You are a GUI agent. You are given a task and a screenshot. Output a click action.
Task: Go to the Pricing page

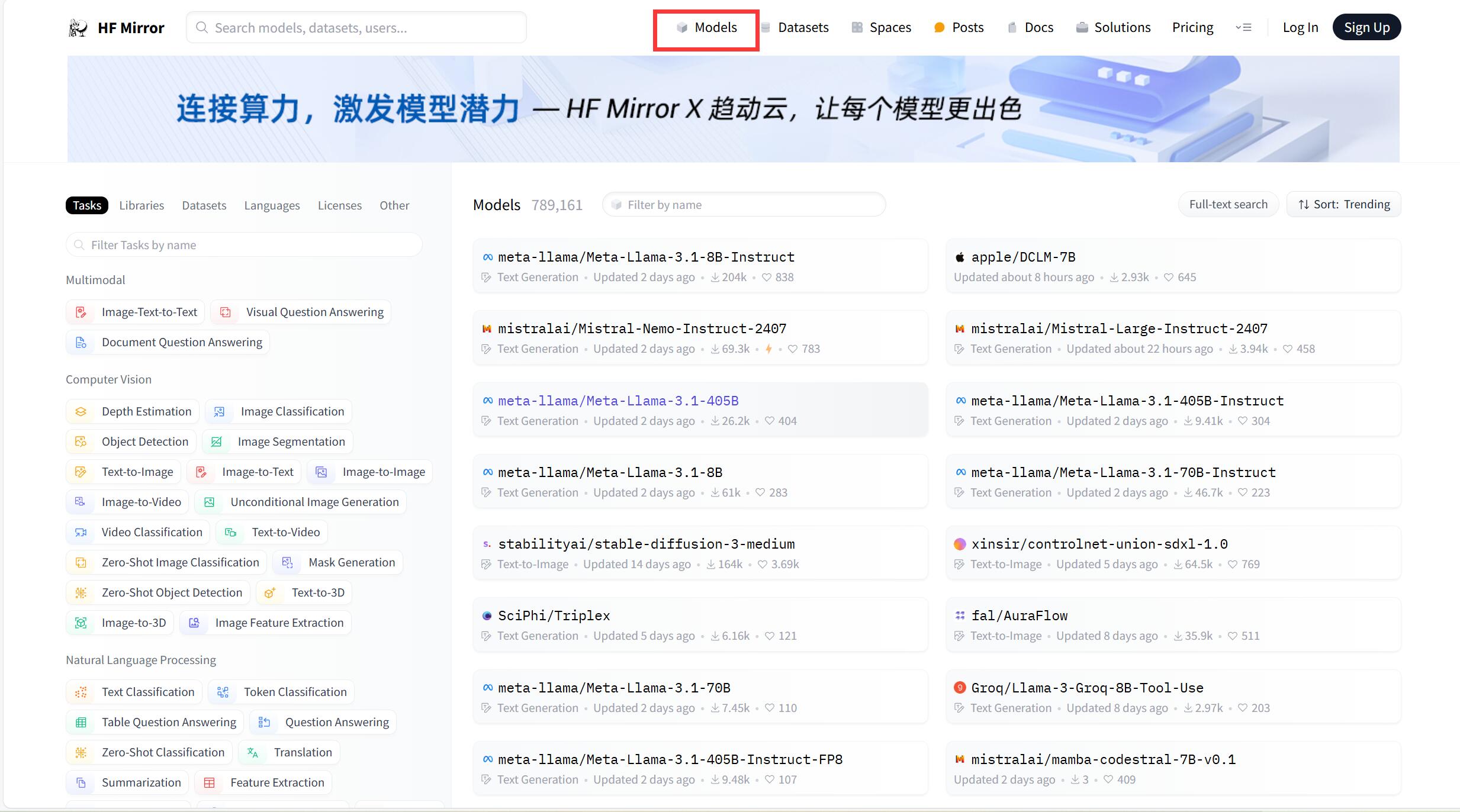coord(1192,27)
